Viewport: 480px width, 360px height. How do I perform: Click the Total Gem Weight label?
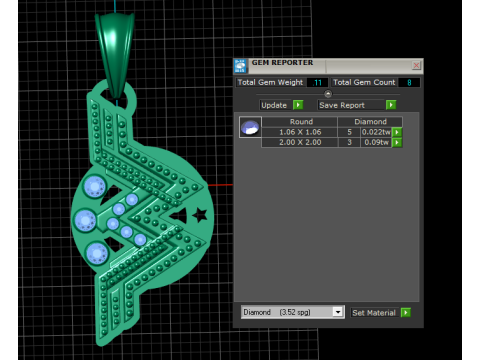point(270,82)
